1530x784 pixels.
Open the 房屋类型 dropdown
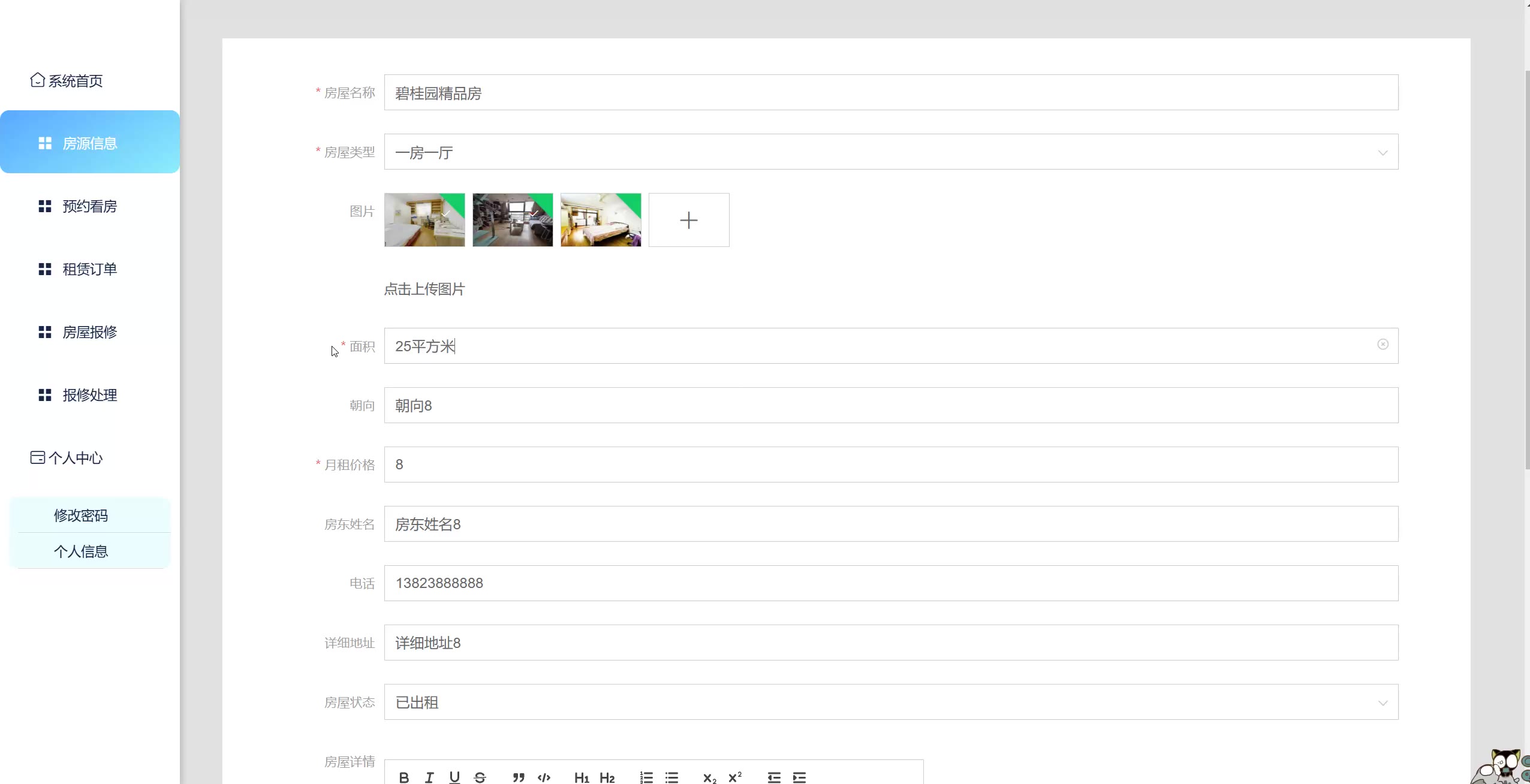(891, 152)
